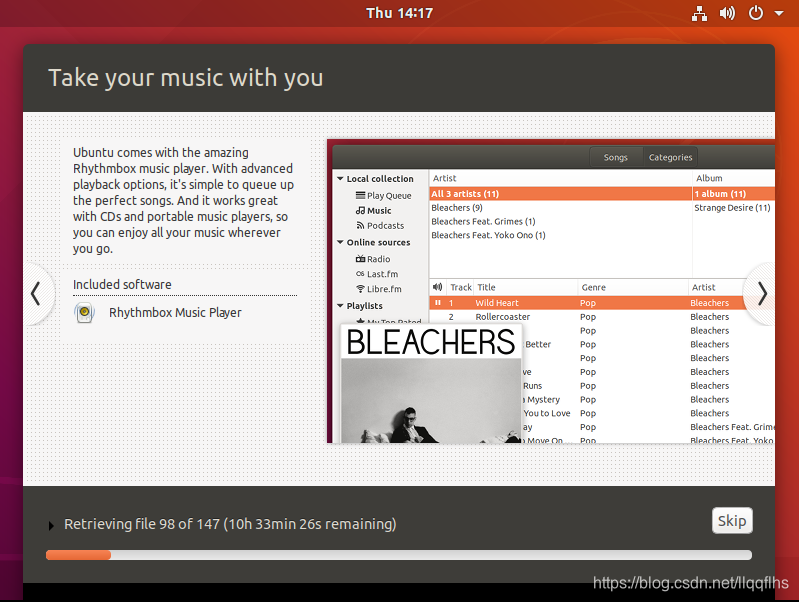
Task: Go to next slide with right arrow
Action: click(761, 294)
